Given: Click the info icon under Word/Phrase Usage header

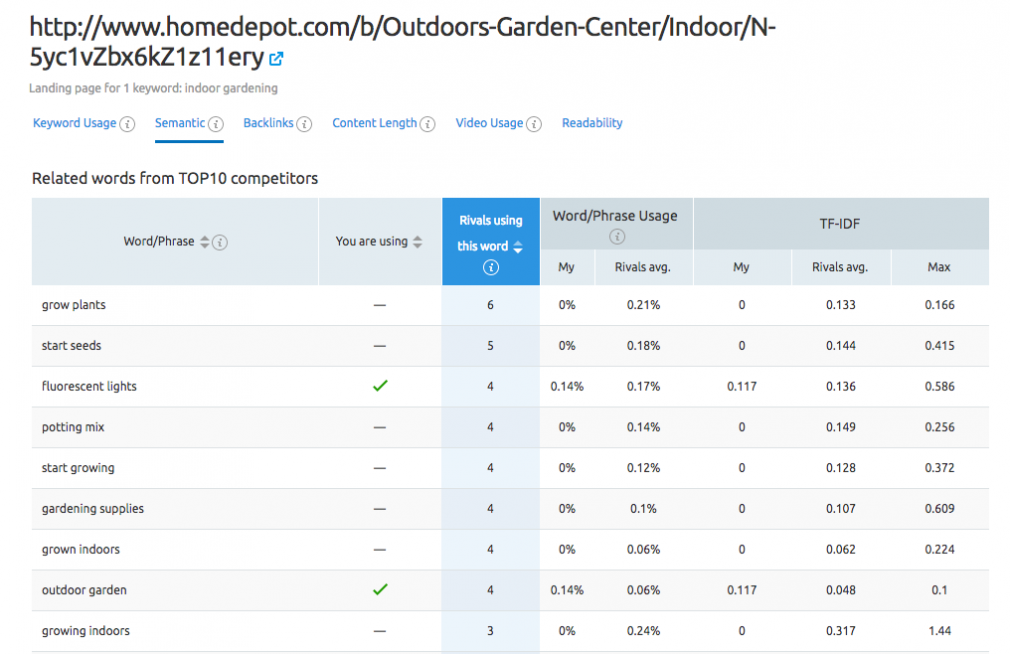Looking at the screenshot, I should click(616, 236).
